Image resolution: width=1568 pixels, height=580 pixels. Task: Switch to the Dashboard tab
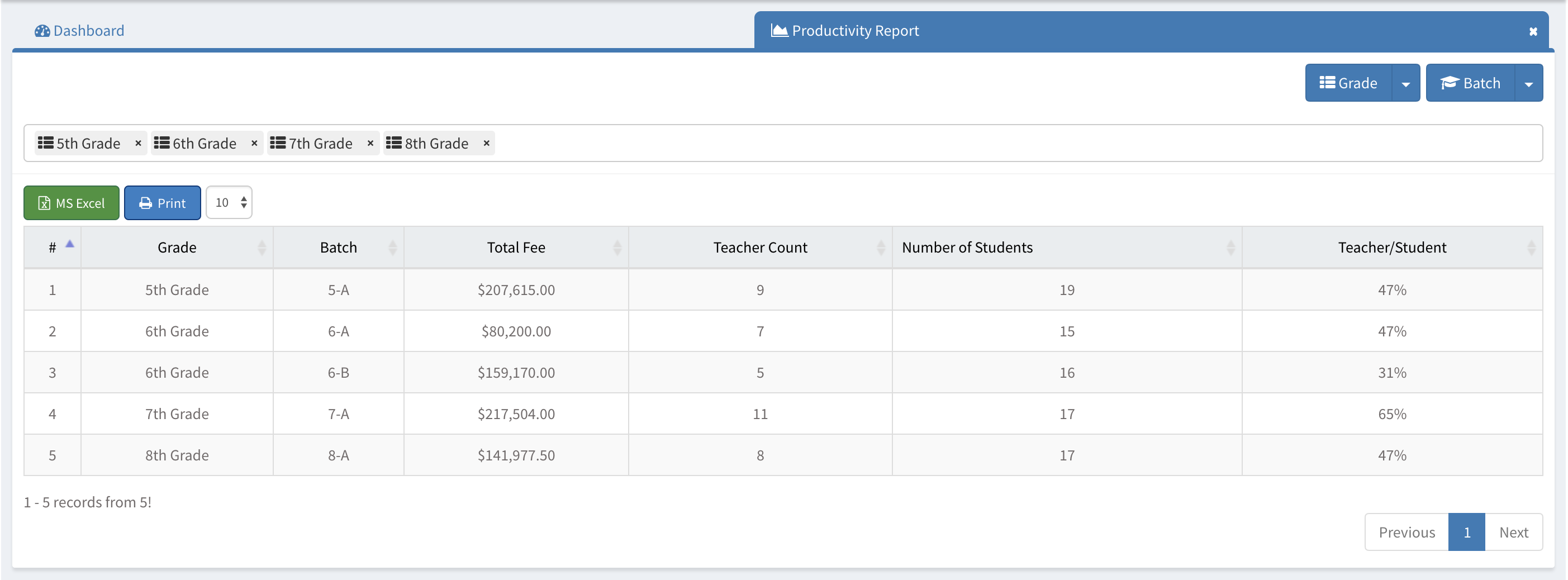(80, 30)
